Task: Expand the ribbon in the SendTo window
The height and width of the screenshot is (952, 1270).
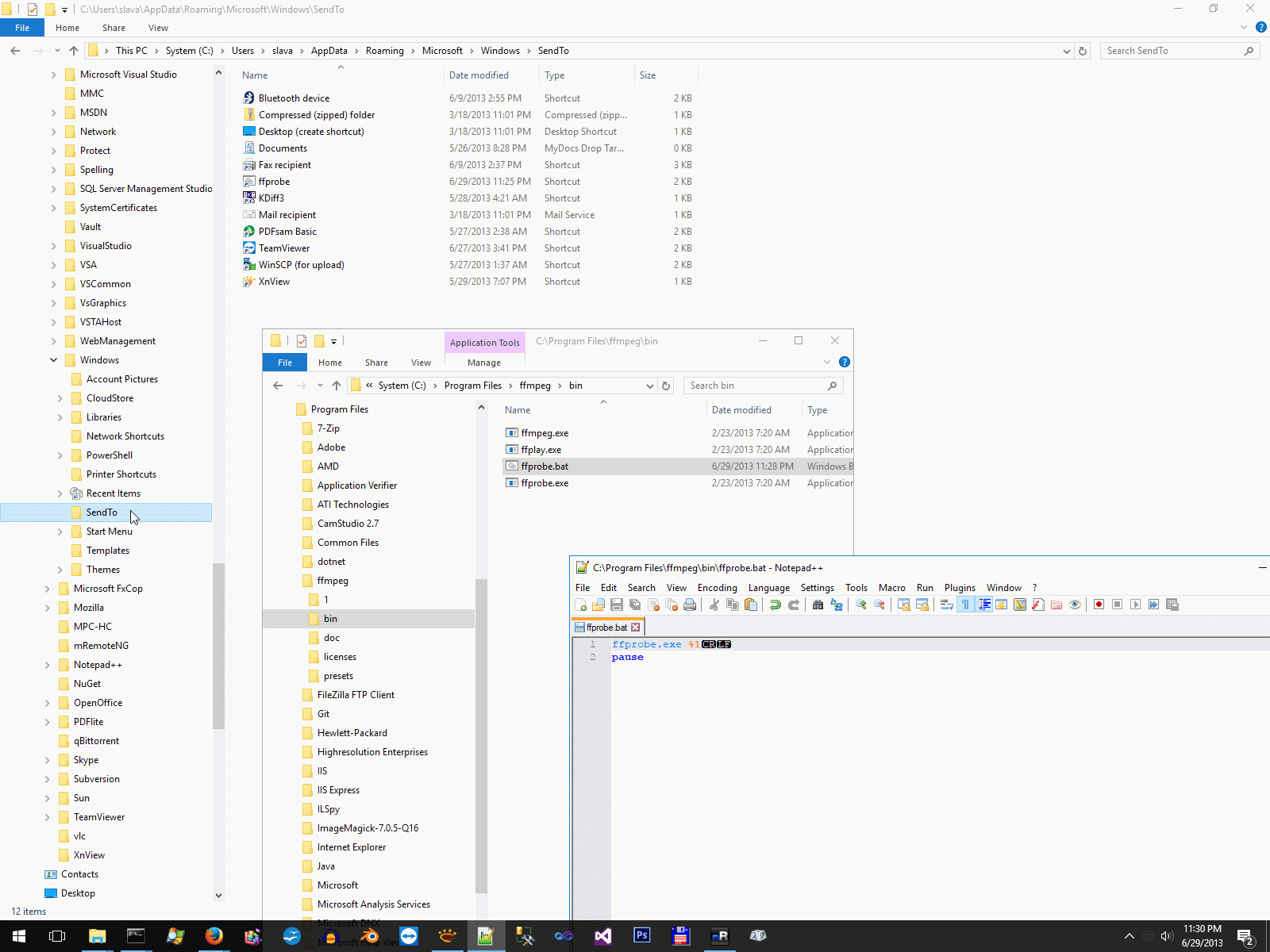Action: pyautogui.click(x=1244, y=28)
